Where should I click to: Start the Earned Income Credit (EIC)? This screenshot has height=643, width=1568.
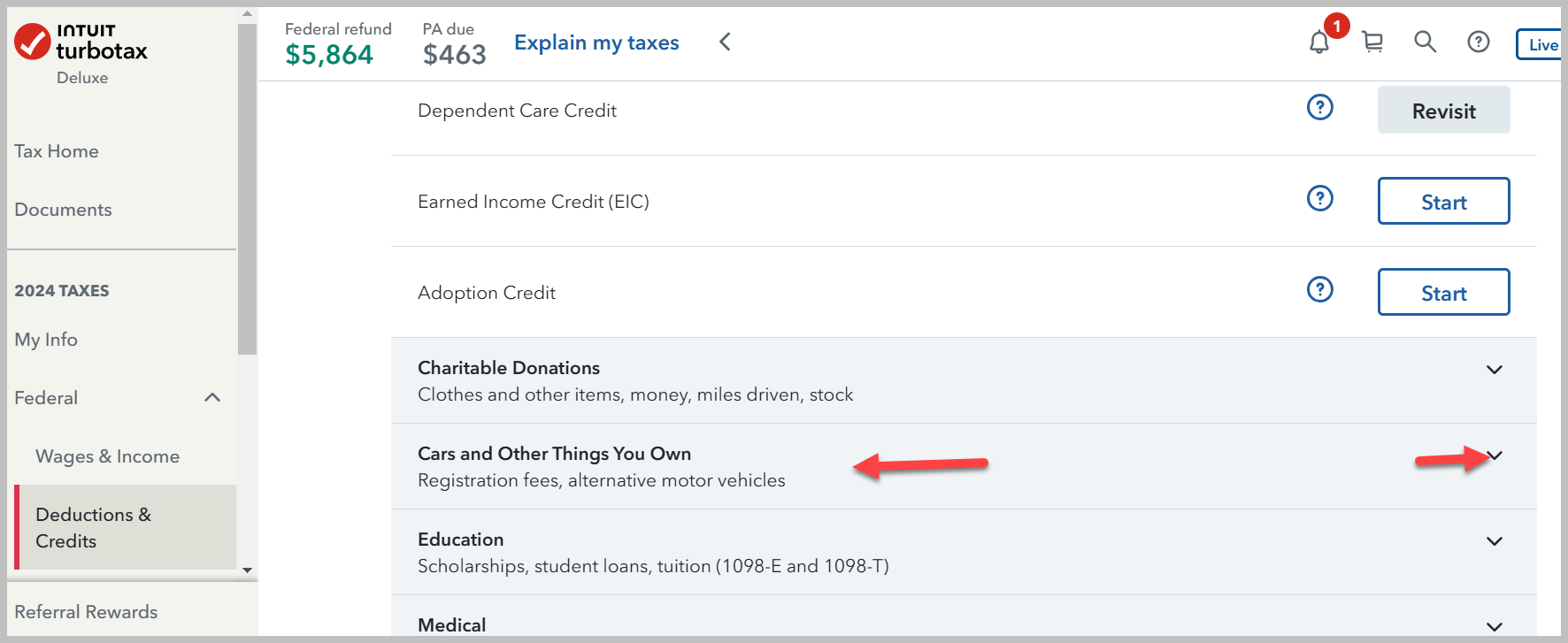pyautogui.click(x=1443, y=201)
